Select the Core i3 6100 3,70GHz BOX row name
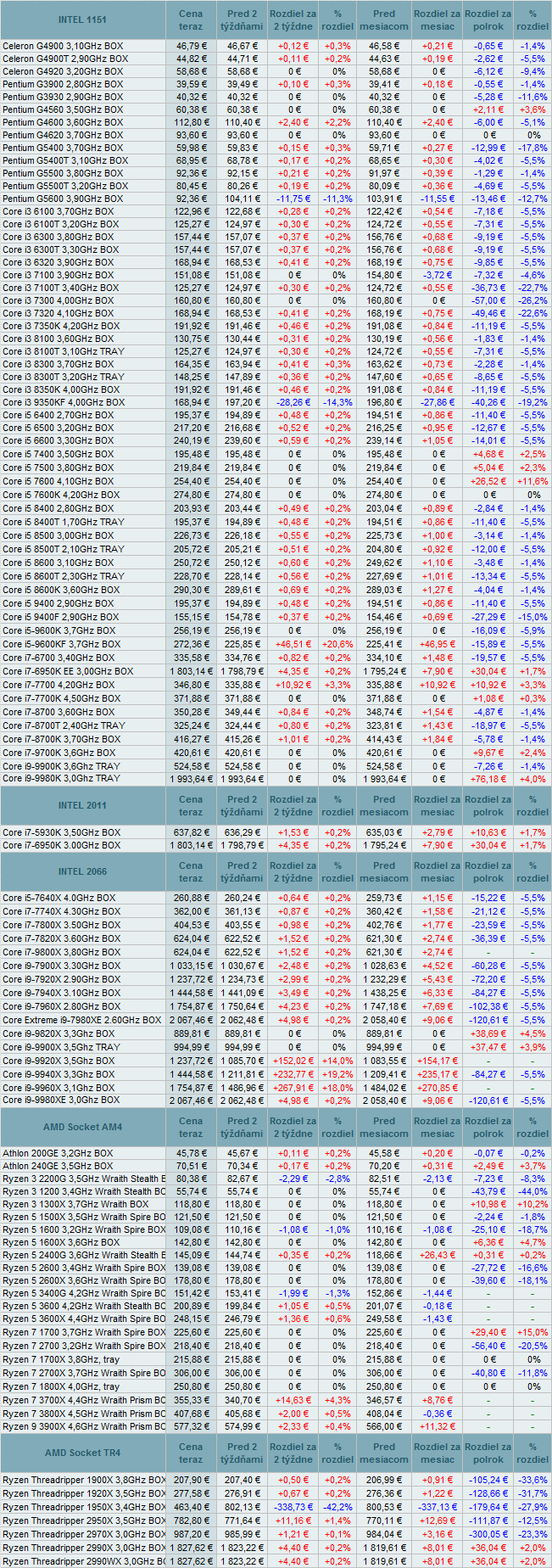Image resolution: width=552 pixels, height=1568 pixels. [x=58, y=211]
